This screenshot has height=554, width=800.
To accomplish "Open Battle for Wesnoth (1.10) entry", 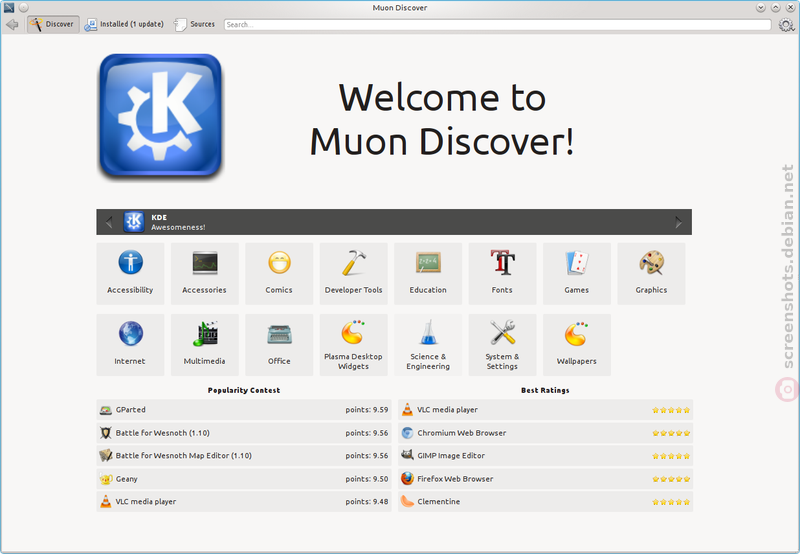I will 244,433.
